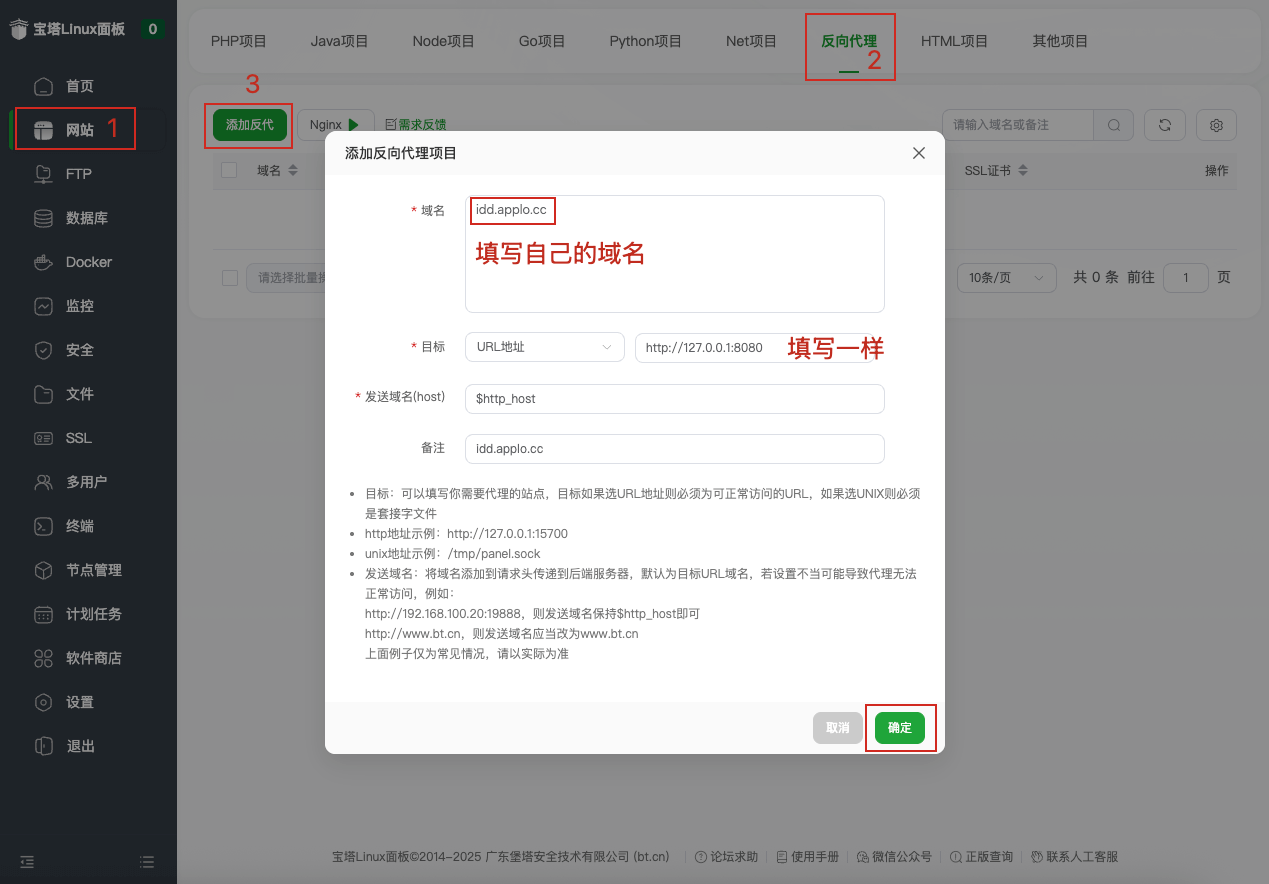Screen dimensions: 1269x884
Task: Click the Docker whale icon in sidebar
Action: [43, 262]
